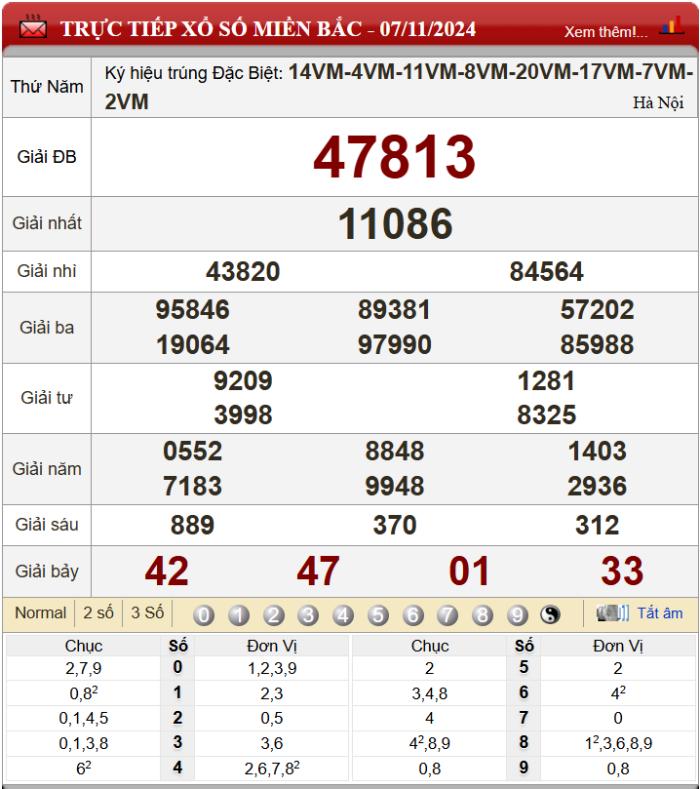Select fifth prize number 0552
The height and width of the screenshot is (789, 700).
click(193, 451)
